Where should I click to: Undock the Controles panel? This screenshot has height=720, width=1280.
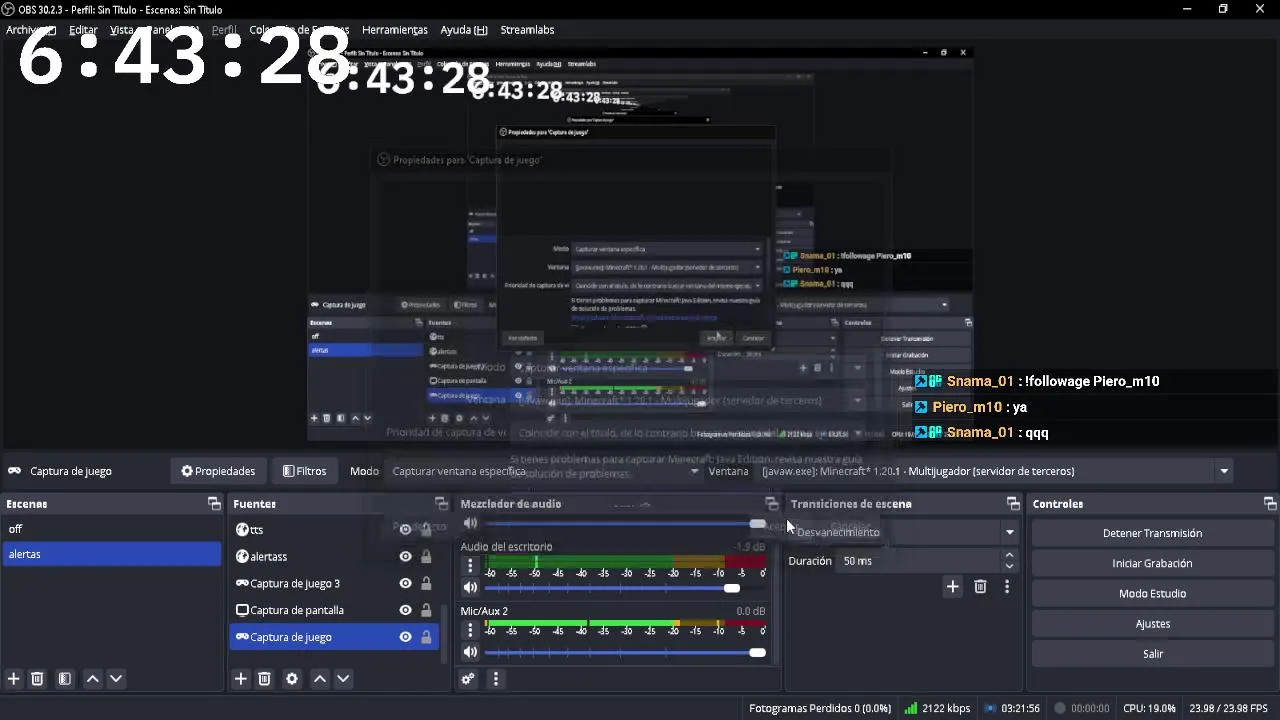point(1270,504)
